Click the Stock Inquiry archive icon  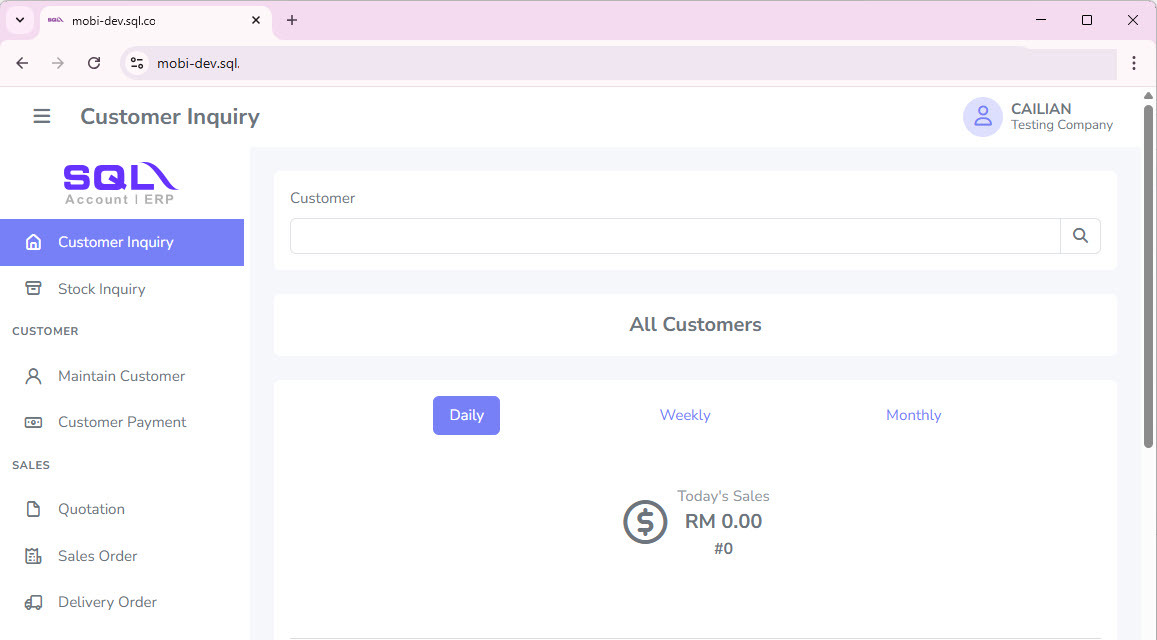point(33,289)
